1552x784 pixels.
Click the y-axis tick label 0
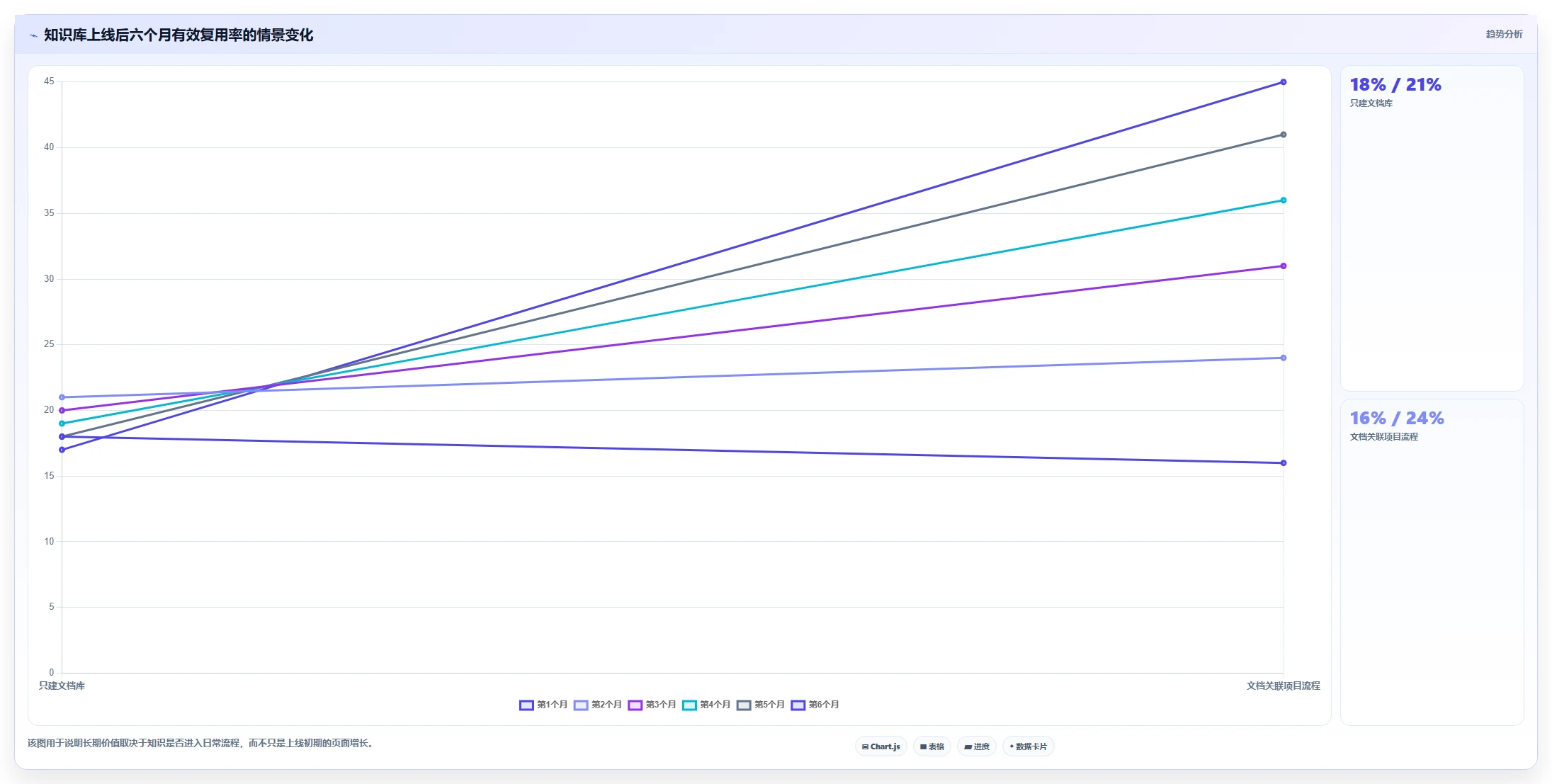(52, 673)
